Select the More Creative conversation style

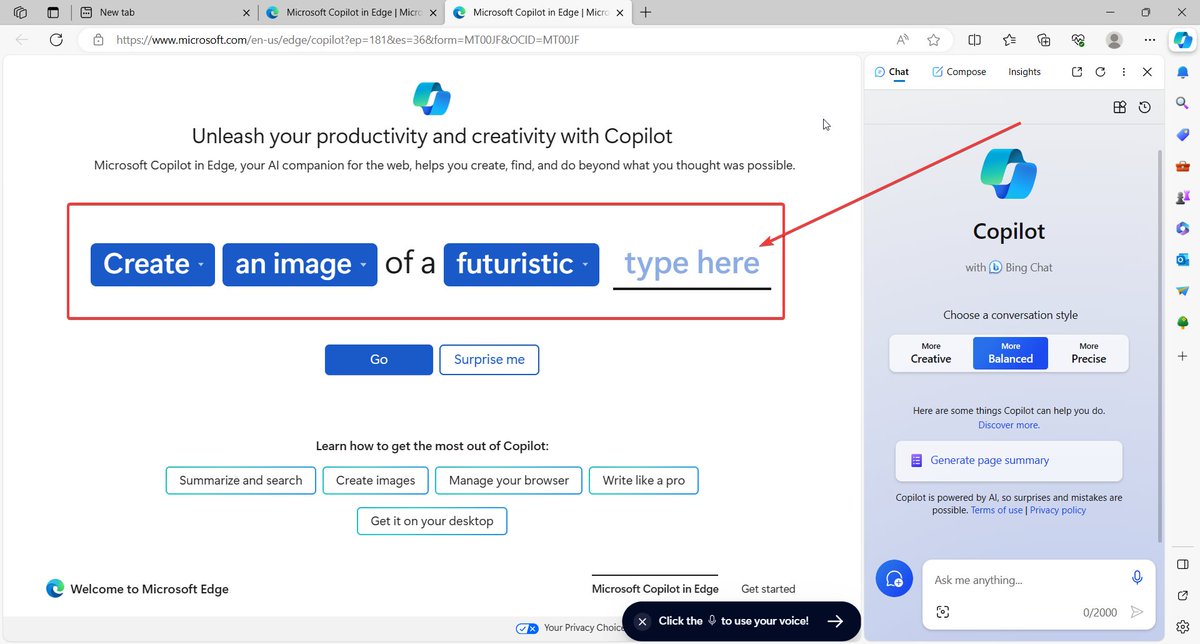[931, 353]
